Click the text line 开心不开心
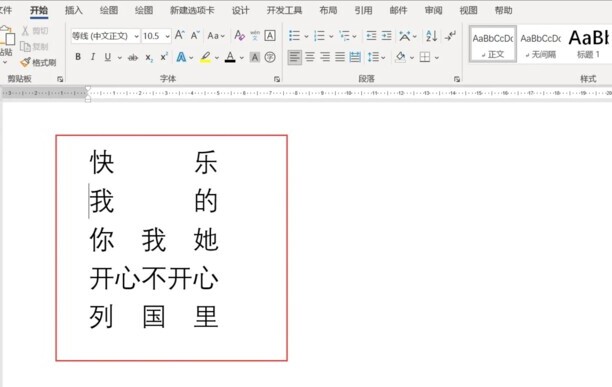This screenshot has width=612, height=387. click(154, 278)
